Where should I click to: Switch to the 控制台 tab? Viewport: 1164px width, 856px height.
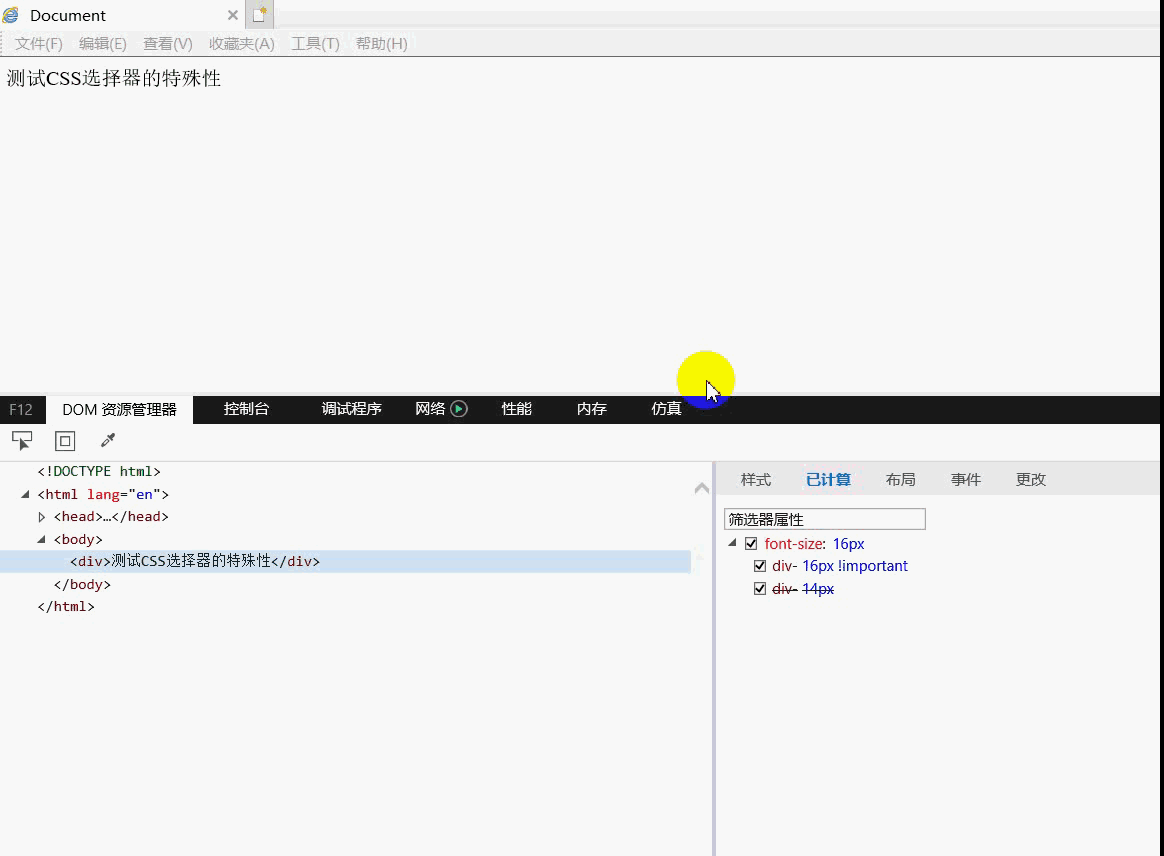click(x=246, y=408)
